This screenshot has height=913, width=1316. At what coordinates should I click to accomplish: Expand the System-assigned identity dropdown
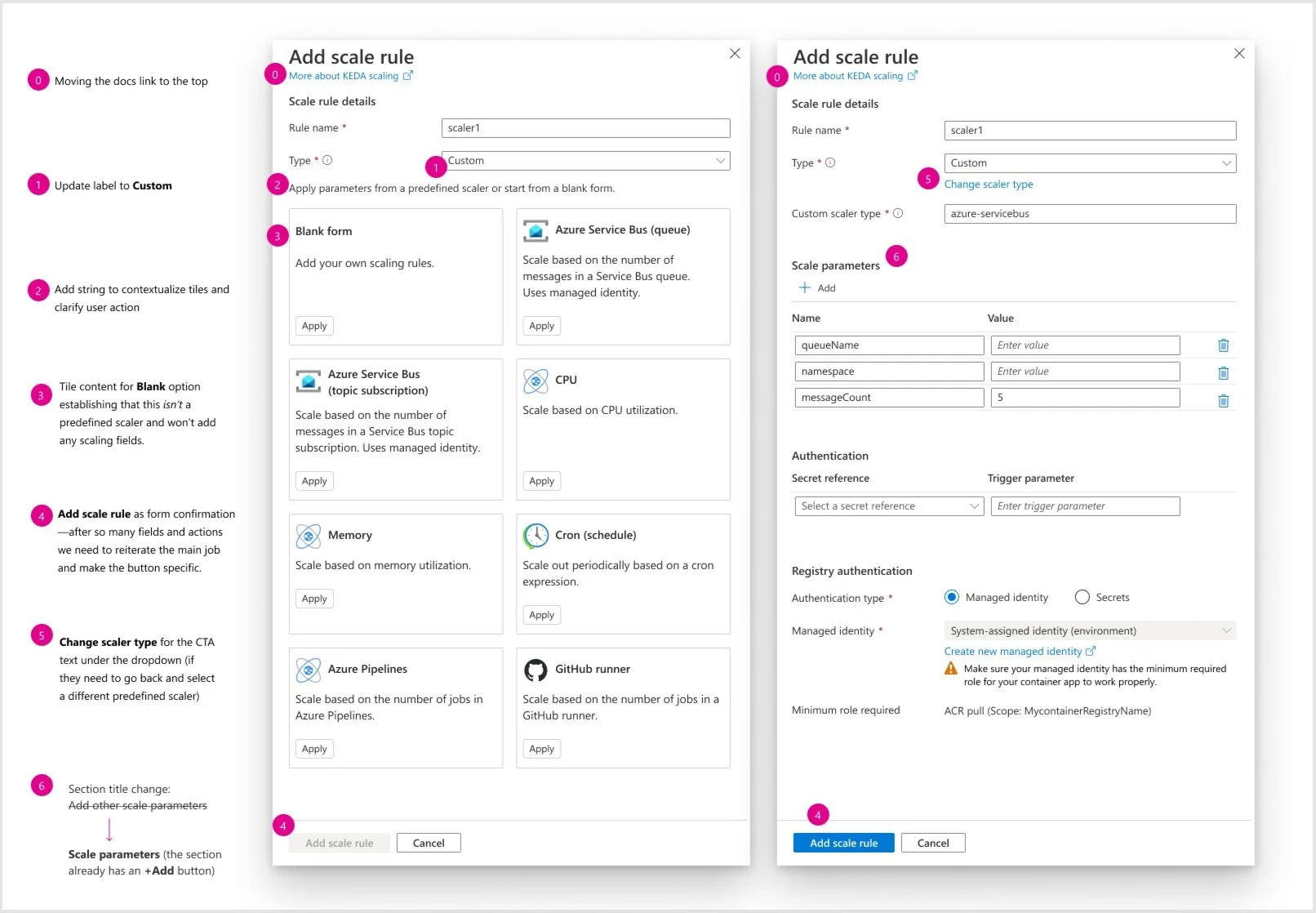pyautogui.click(x=1090, y=630)
